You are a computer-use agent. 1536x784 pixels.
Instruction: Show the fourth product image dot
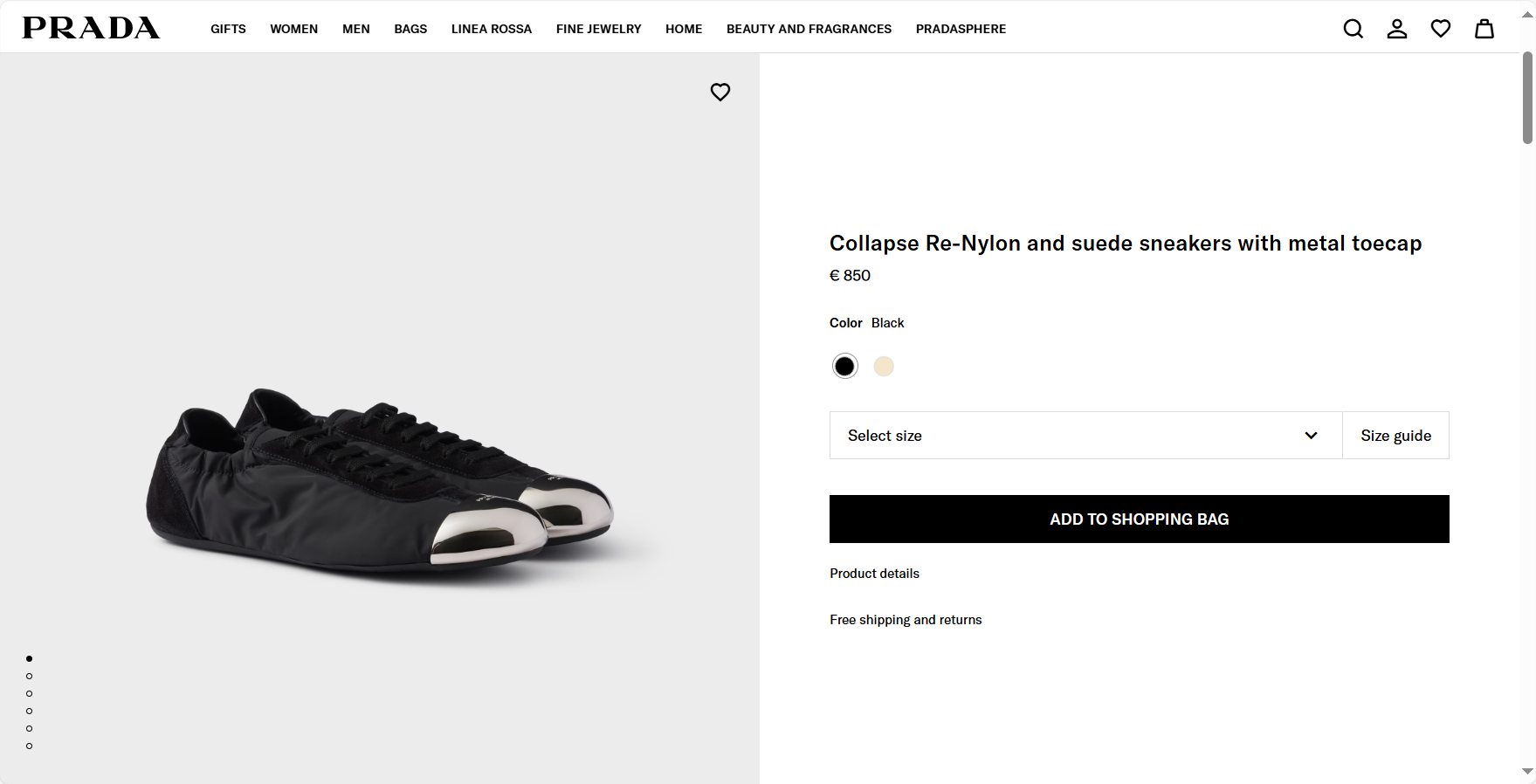tap(30, 711)
